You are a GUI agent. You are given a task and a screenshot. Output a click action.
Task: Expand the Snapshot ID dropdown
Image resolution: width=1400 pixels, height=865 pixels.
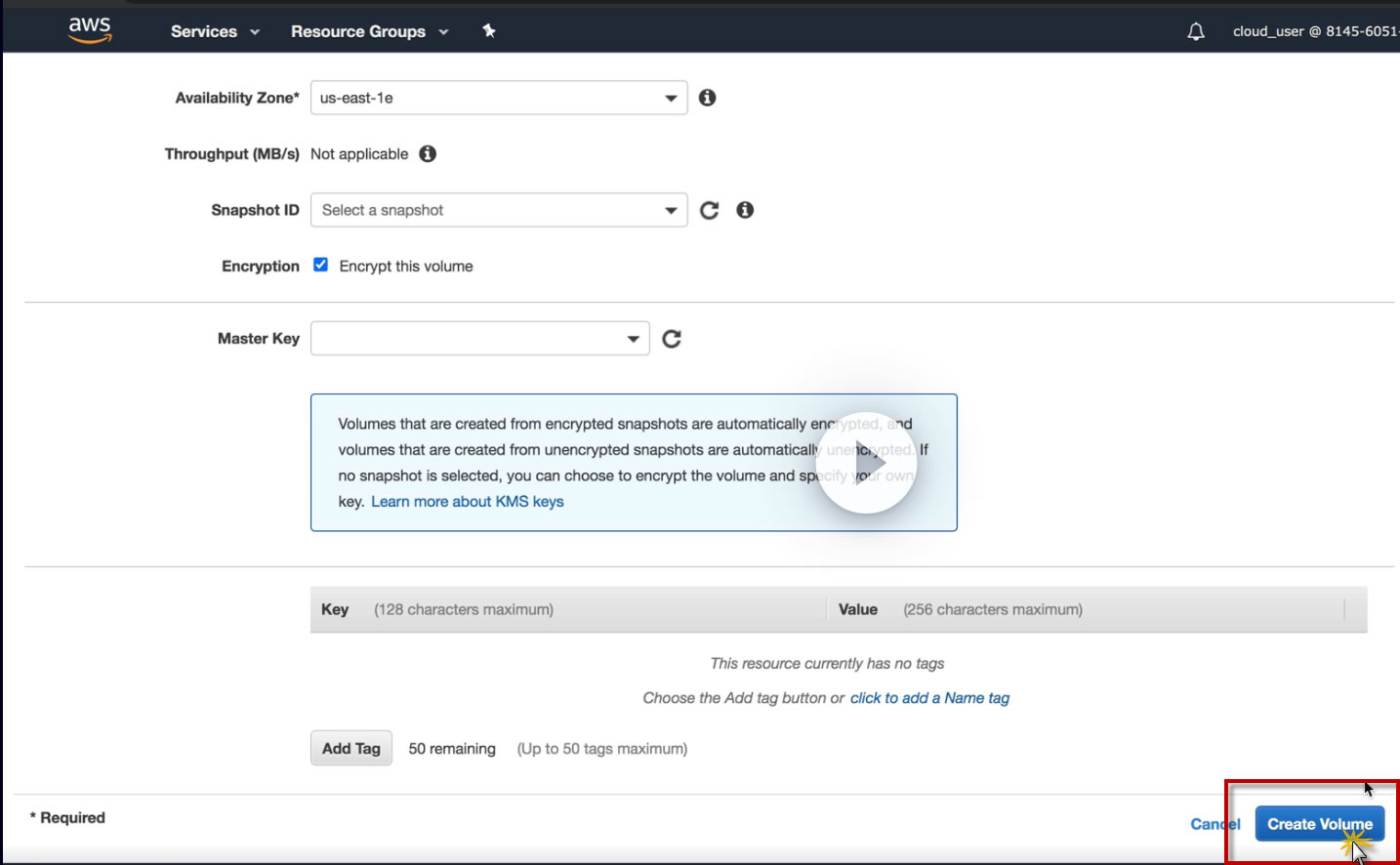point(499,210)
